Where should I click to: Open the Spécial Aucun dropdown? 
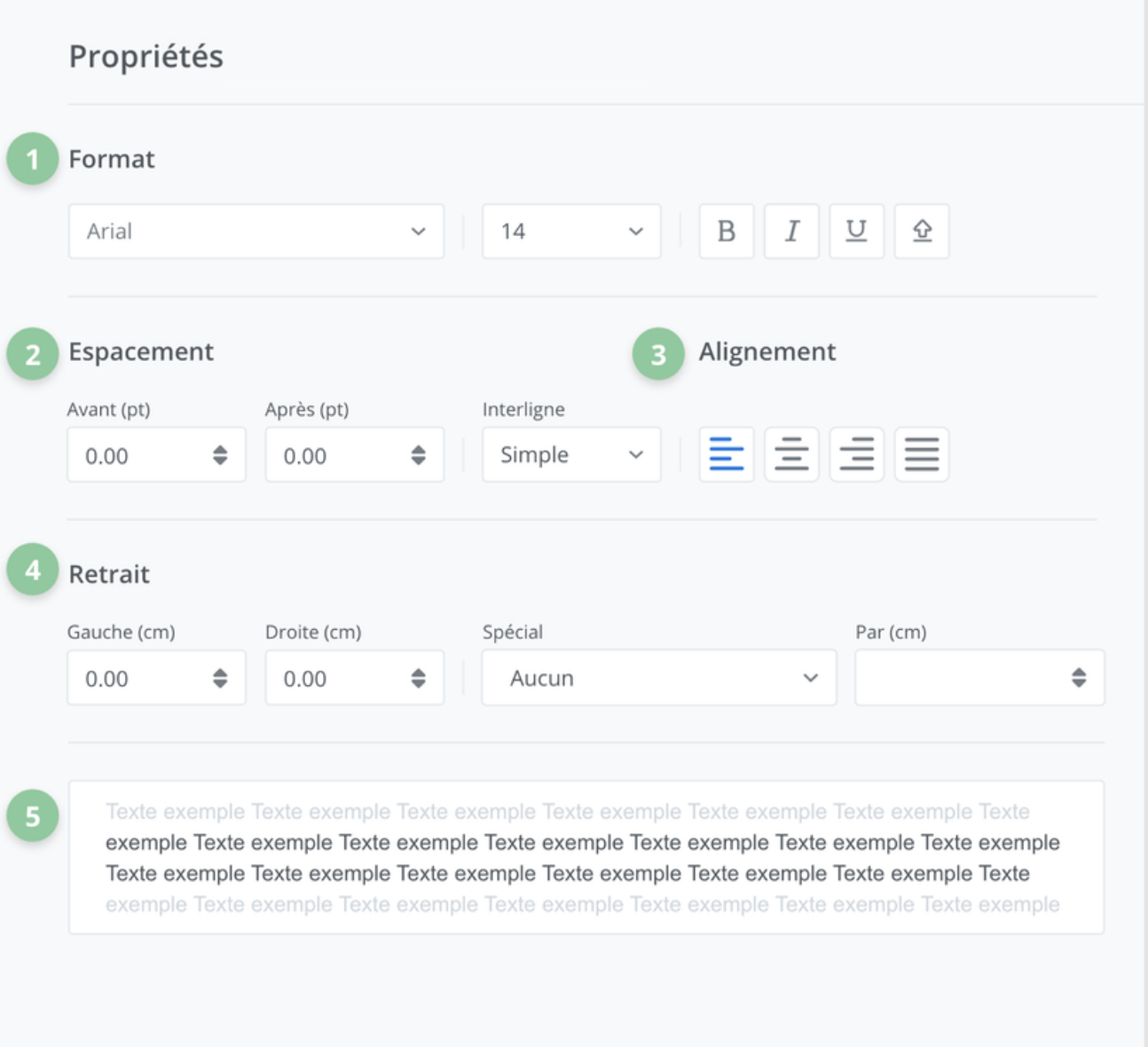click(658, 678)
